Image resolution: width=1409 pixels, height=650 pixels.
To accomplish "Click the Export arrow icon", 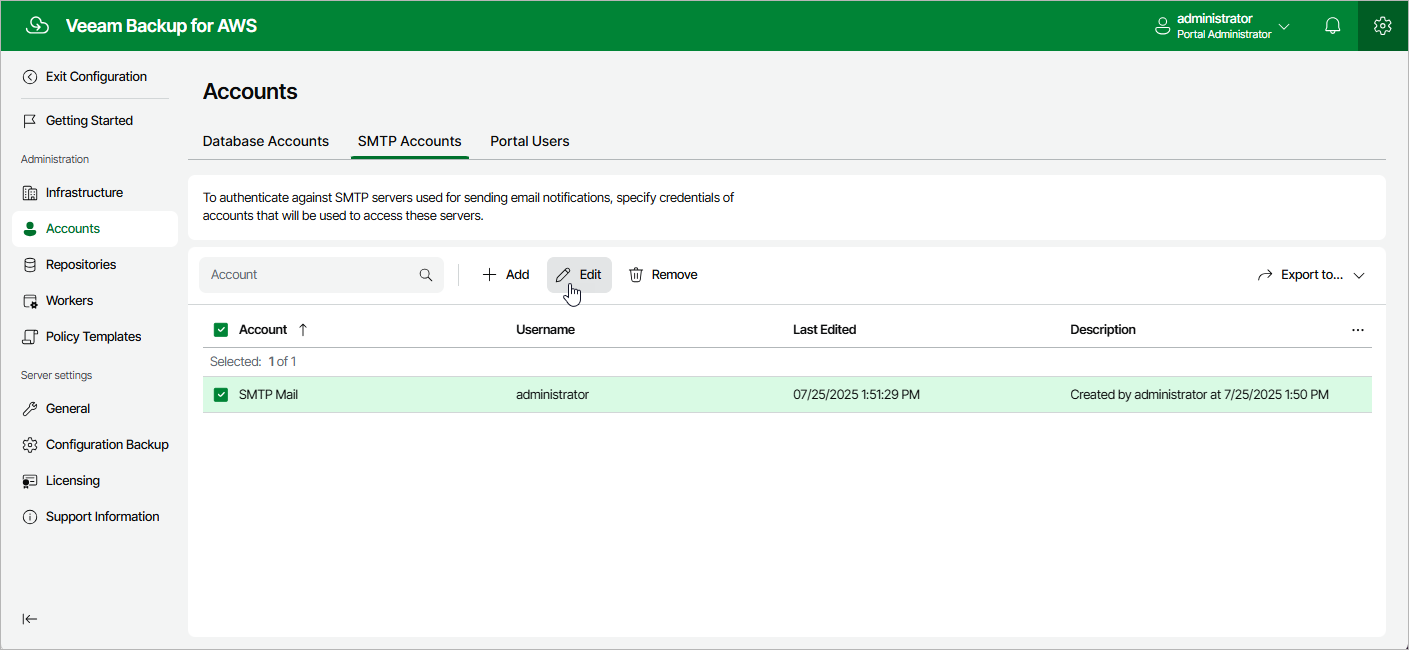I will 1265,275.
